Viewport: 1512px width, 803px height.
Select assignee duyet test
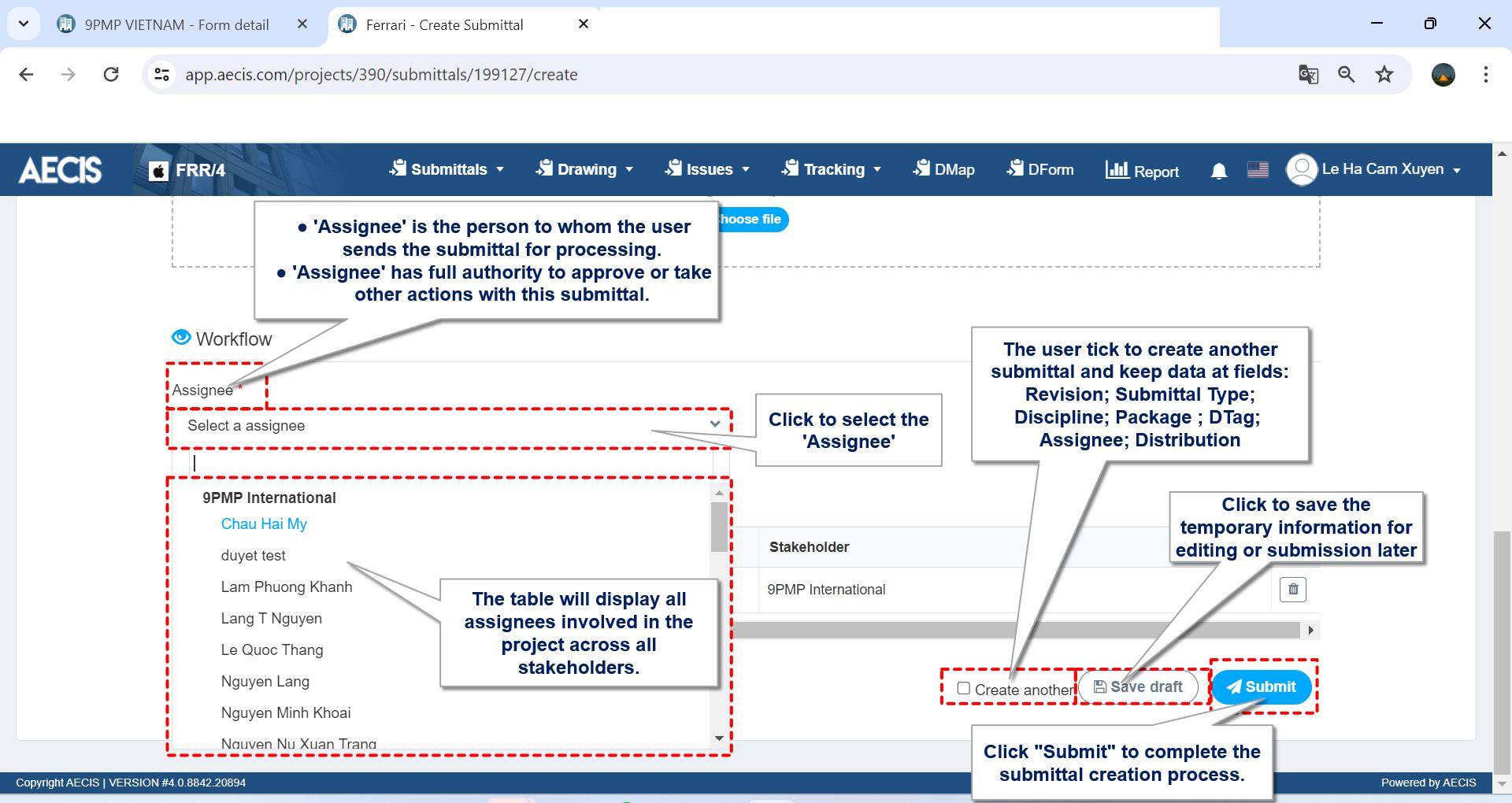pos(254,556)
